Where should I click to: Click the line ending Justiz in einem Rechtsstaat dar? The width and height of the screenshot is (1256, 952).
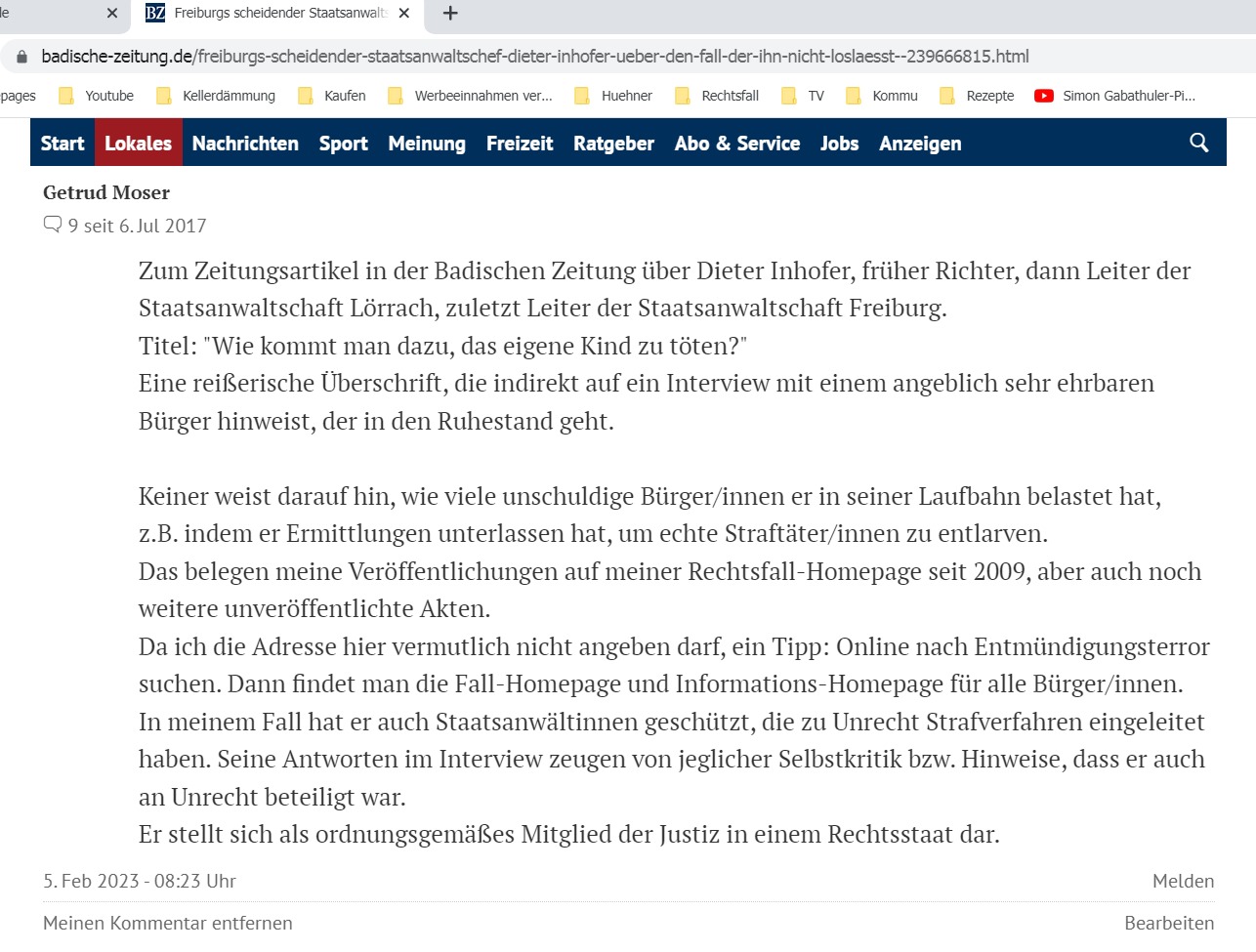(569, 835)
